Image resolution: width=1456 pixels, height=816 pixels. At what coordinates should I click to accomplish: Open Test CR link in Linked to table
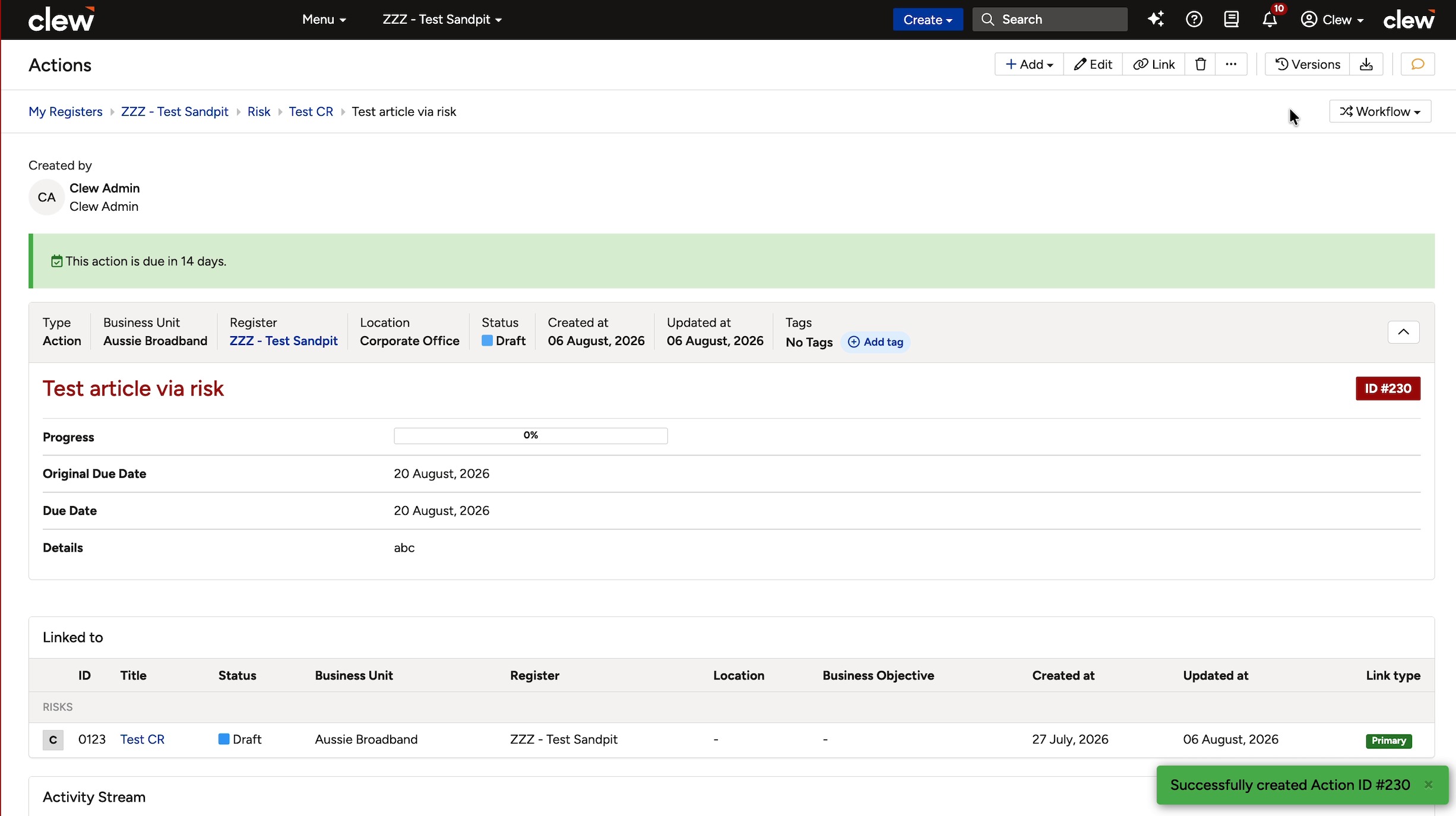pyautogui.click(x=142, y=739)
